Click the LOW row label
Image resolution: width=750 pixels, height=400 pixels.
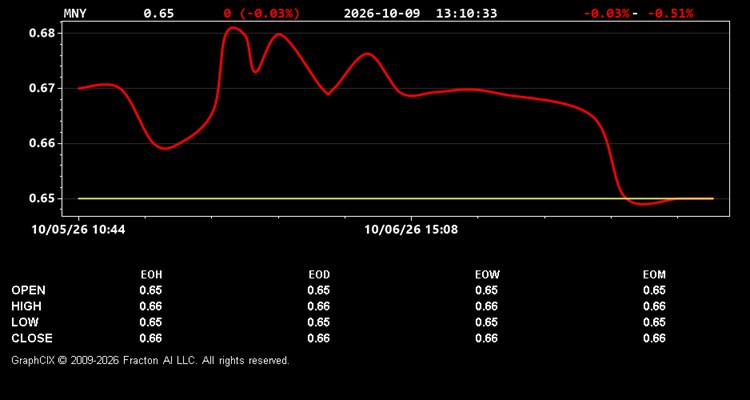pyautogui.click(x=25, y=322)
